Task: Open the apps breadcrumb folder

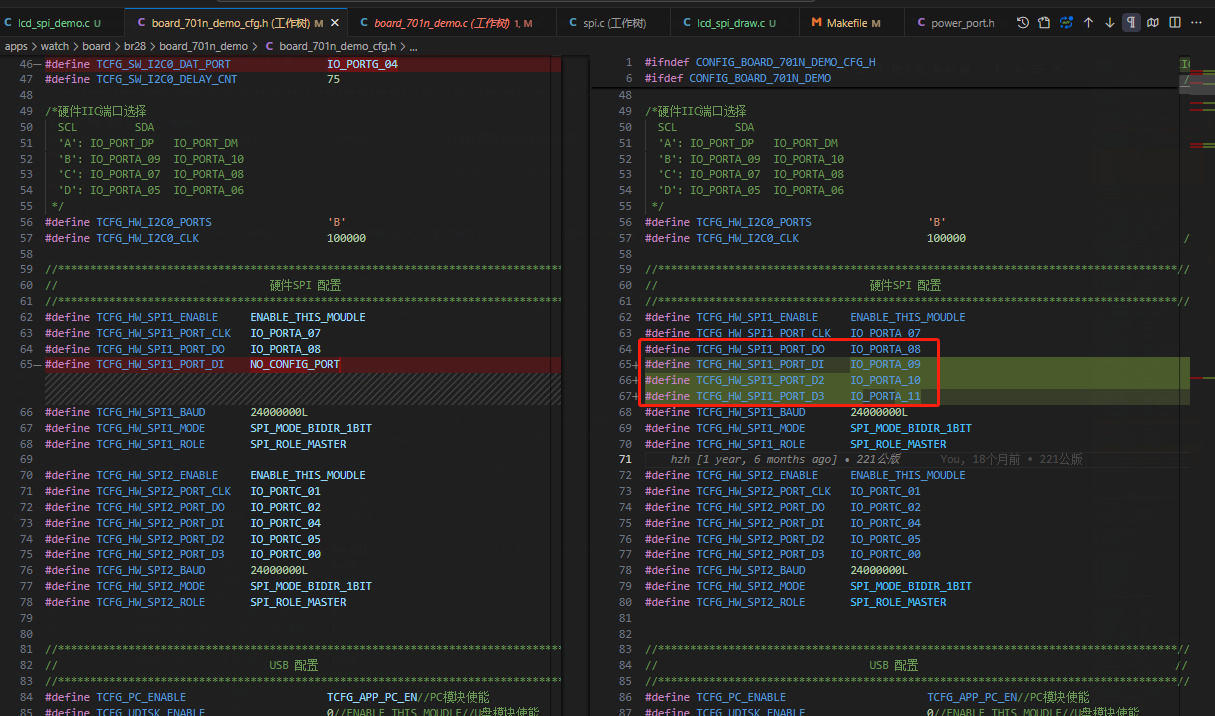Action: click(x=16, y=46)
